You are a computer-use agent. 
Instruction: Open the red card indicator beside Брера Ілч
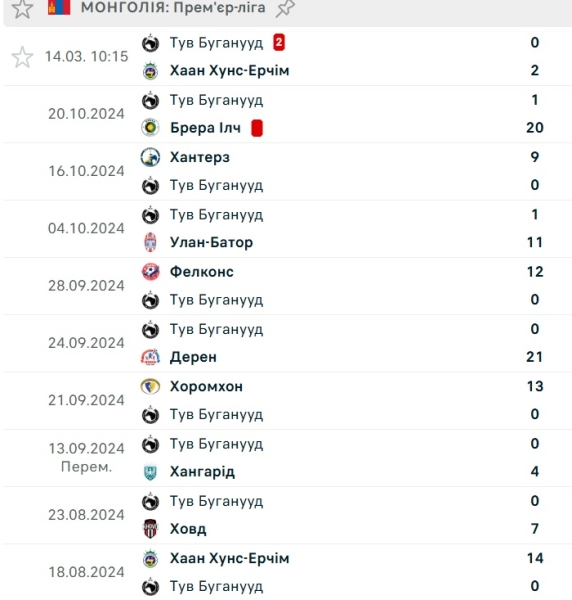(257, 128)
